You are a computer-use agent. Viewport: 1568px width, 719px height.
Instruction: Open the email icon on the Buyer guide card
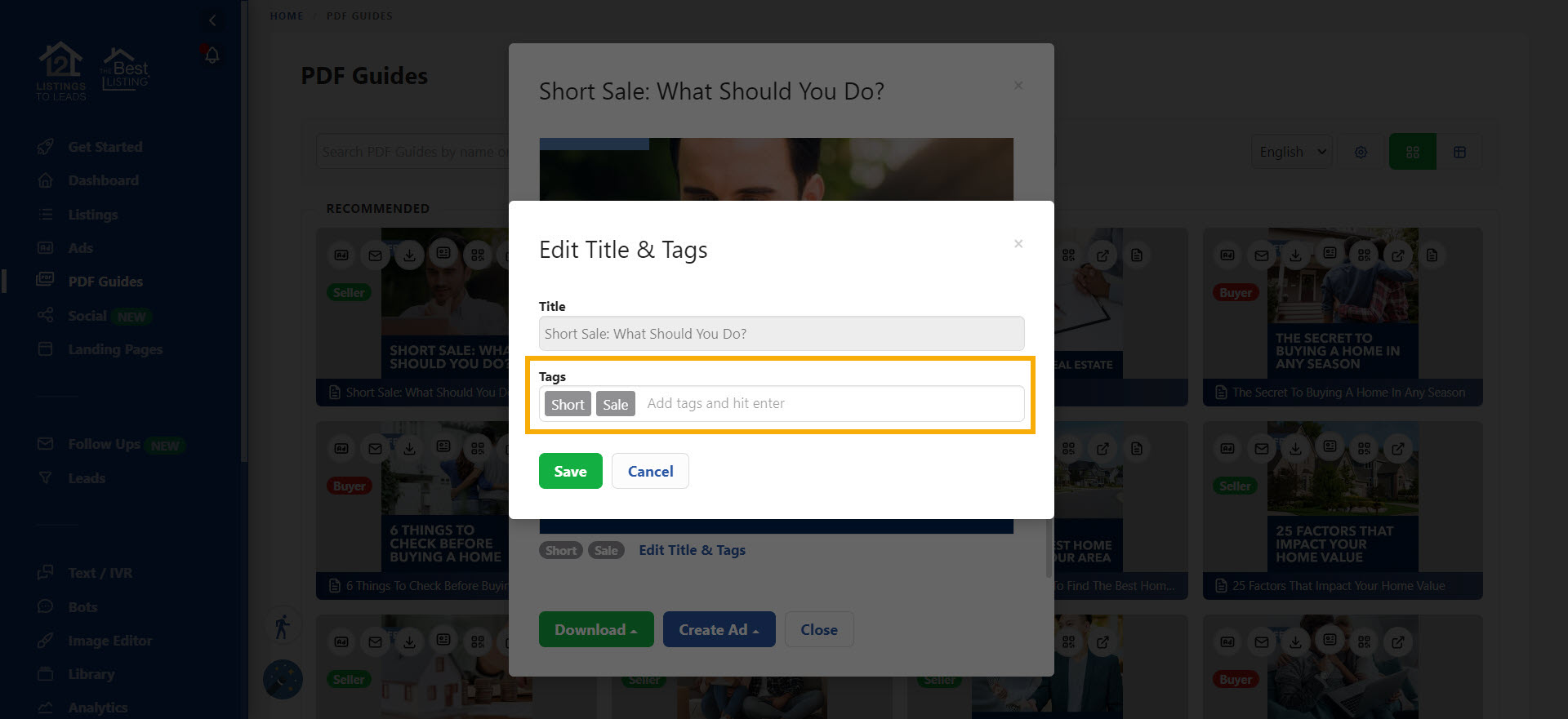click(x=1261, y=255)
